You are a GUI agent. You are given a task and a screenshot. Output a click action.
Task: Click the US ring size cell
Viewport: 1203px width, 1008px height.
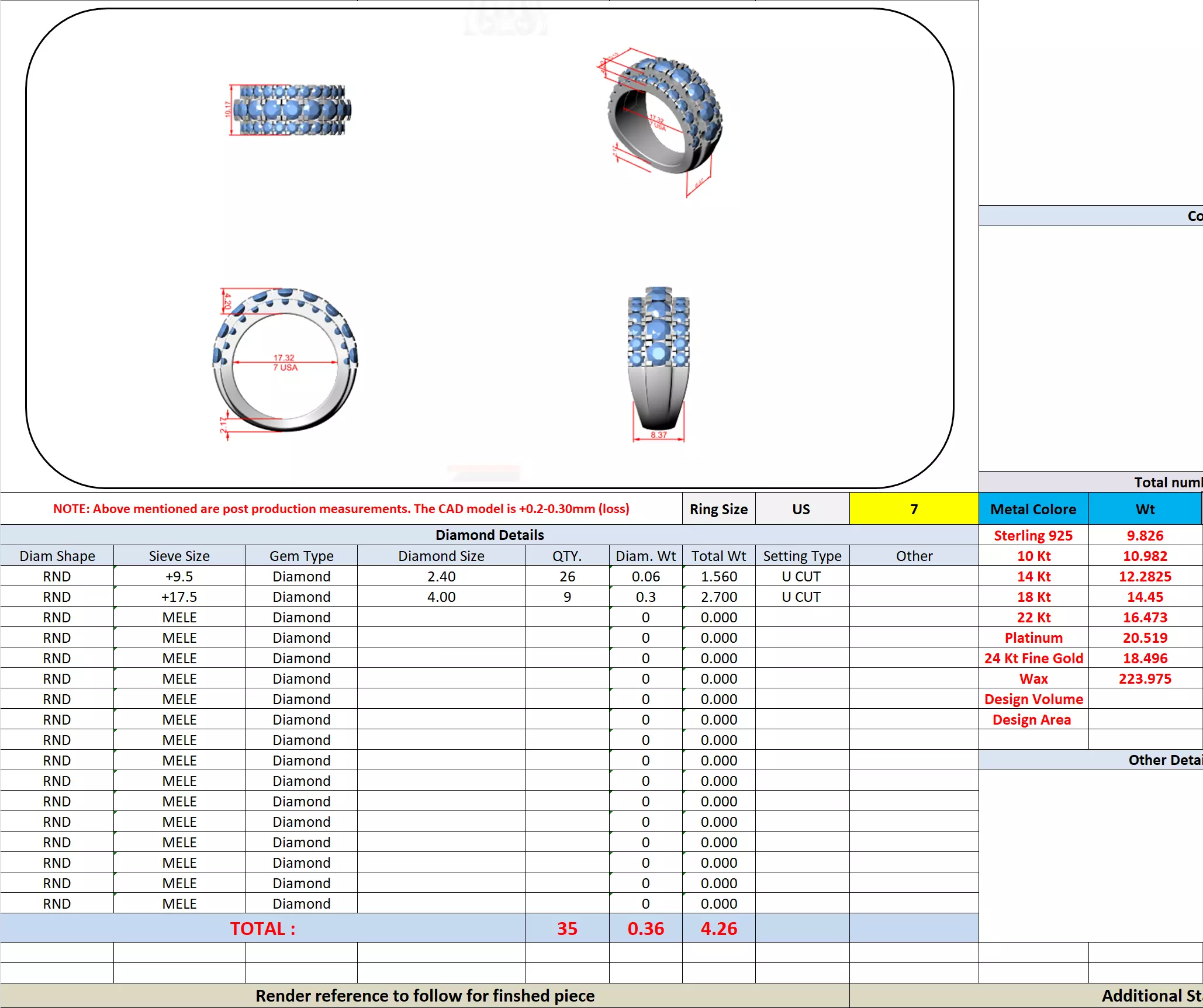click(801, 509)
